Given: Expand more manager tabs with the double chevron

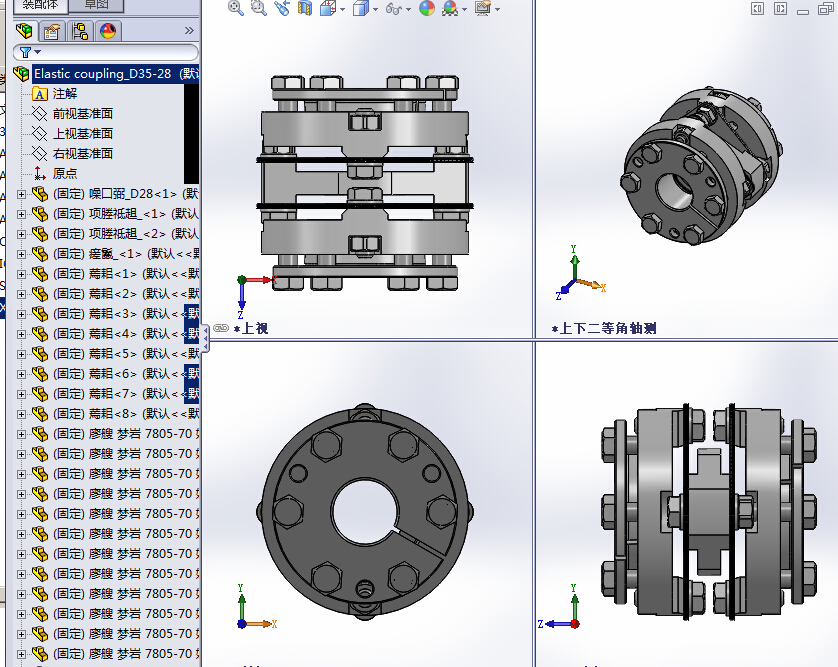Looking at the screenshot, I should pyautogui.click(x=189, y=30).
